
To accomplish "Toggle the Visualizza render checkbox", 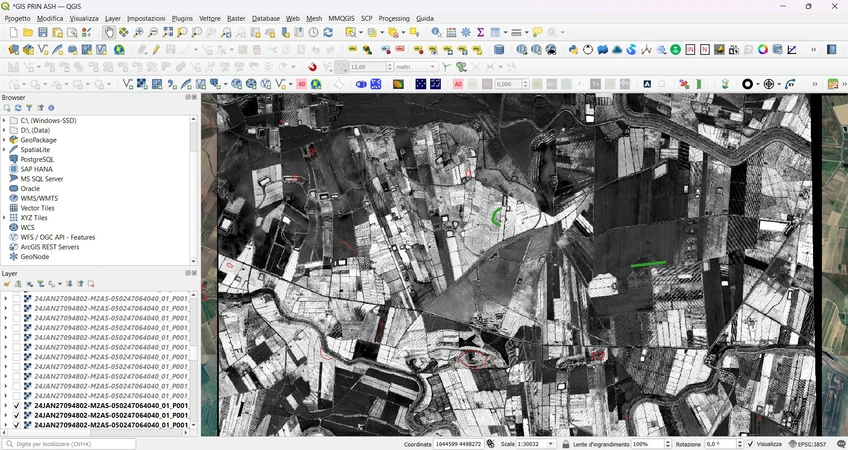I will pyautogui.click(x=750, y=444).
